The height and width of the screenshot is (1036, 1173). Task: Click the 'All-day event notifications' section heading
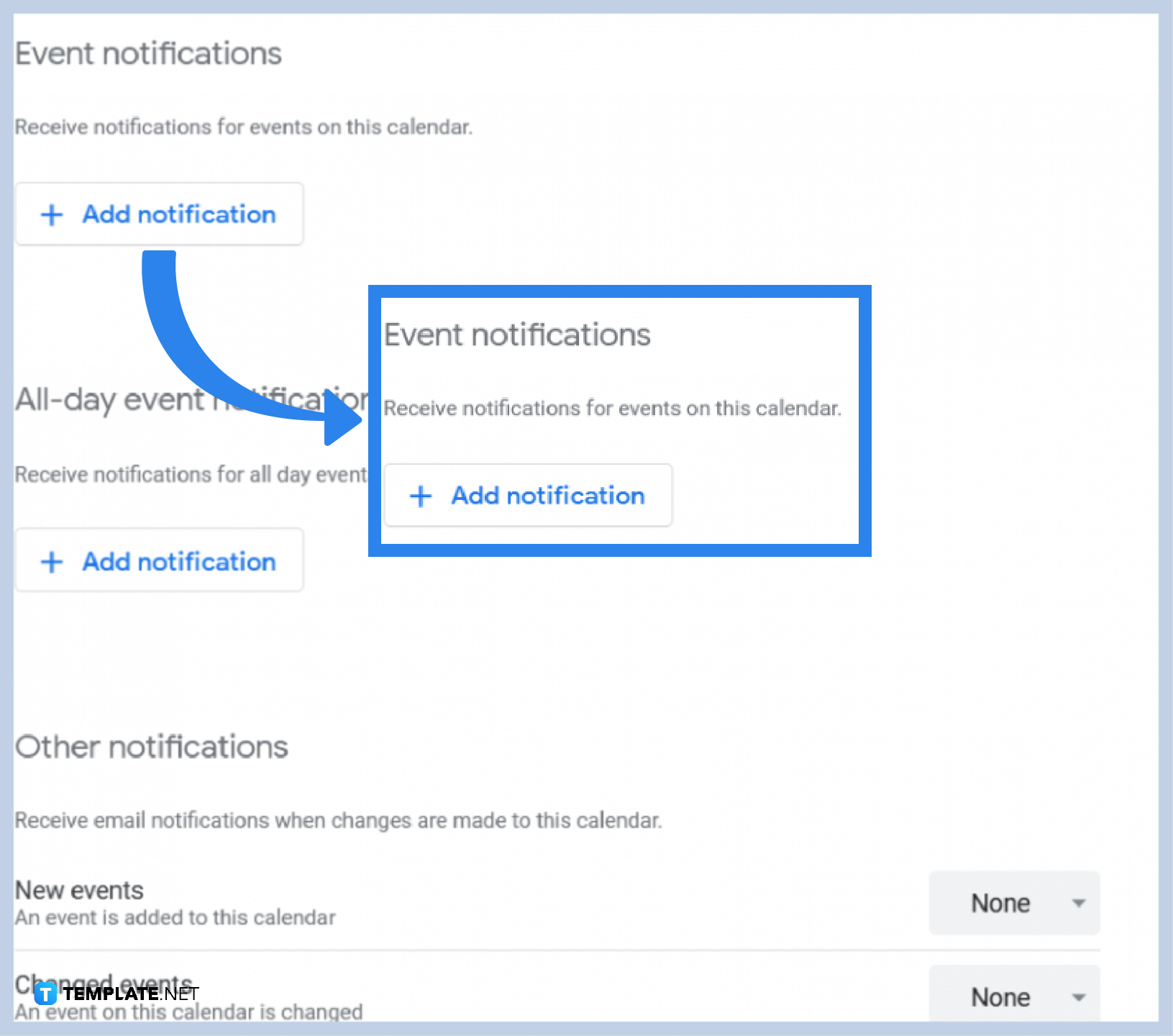[191, 400]
